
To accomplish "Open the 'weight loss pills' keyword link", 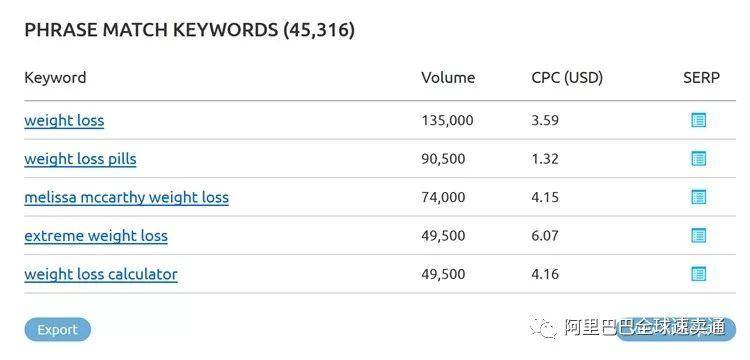I will pyautogui.click(x=80, y=159).
